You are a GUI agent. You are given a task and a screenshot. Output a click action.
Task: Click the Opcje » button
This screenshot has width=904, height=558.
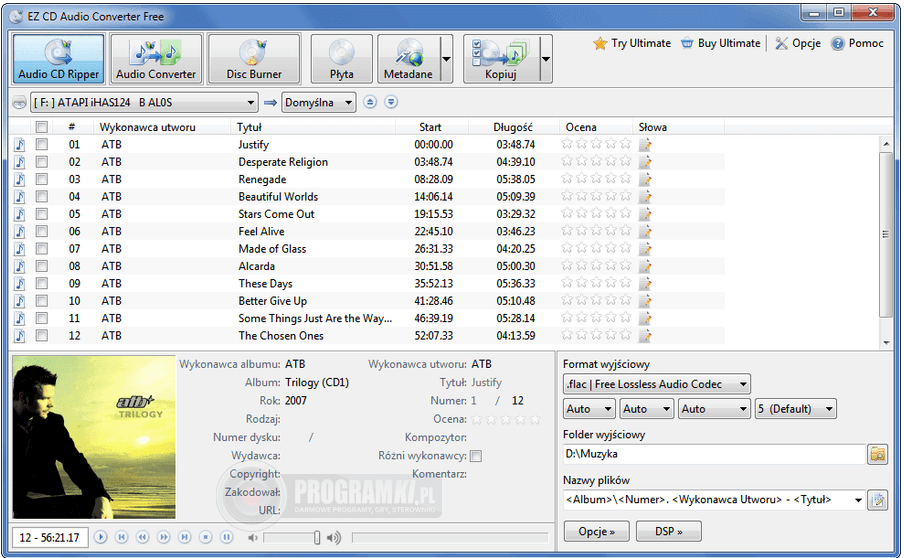click(596, 531)
